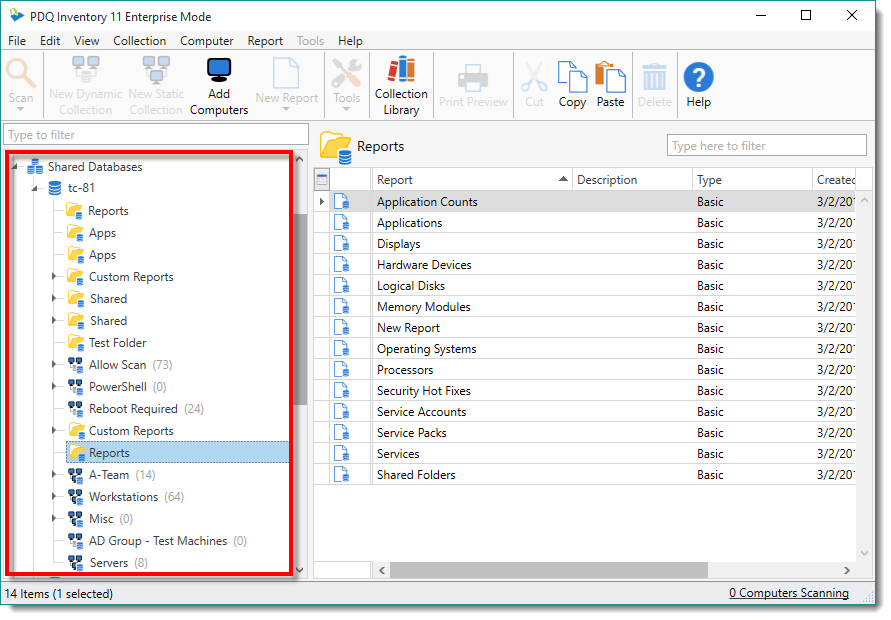
Task: Open the Scan dropdown arrow
Action: click(21, 109)
